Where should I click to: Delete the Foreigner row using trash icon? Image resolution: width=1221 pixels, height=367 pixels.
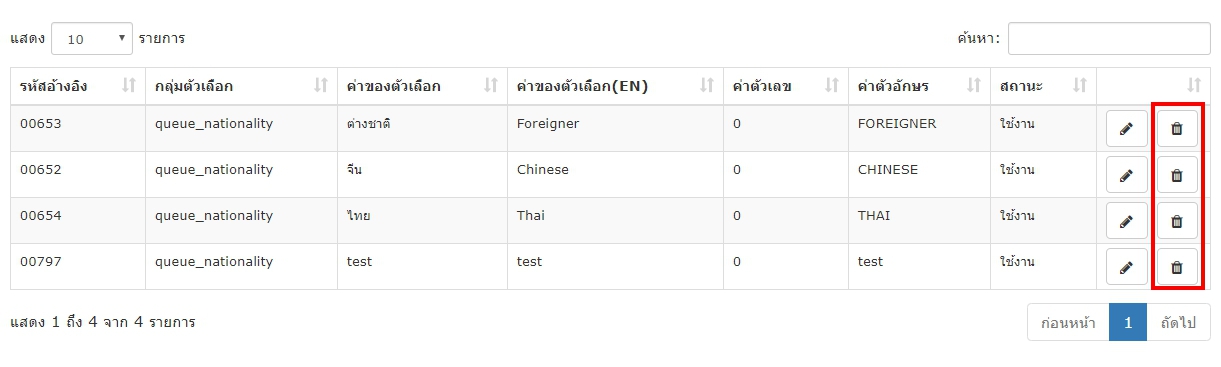click(1177, 129)
